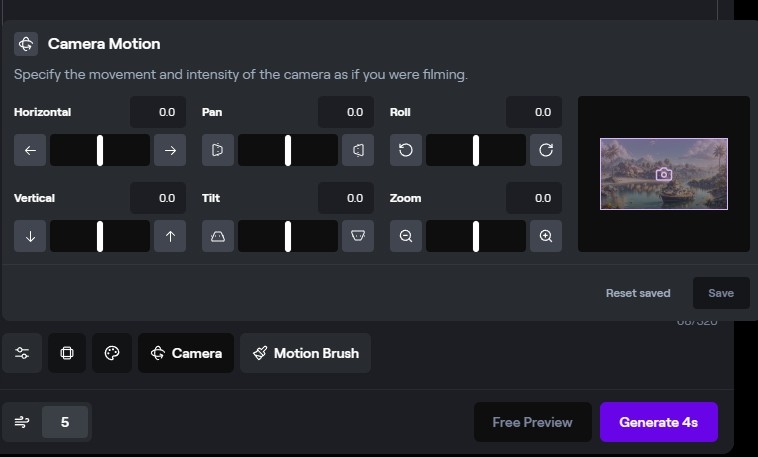
Task: Open the aspect ratio frame icon
Action: click(x=67, y=353)
